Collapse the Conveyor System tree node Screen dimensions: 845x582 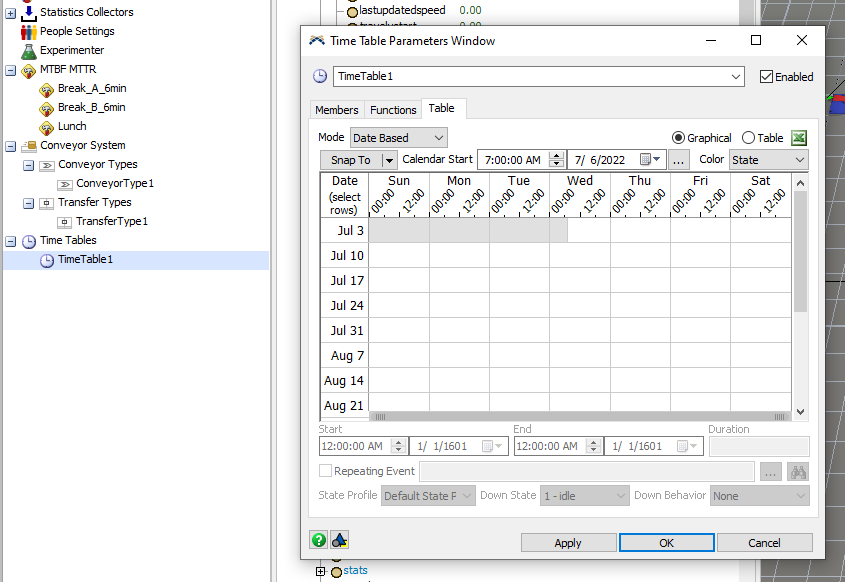(11, 146)
